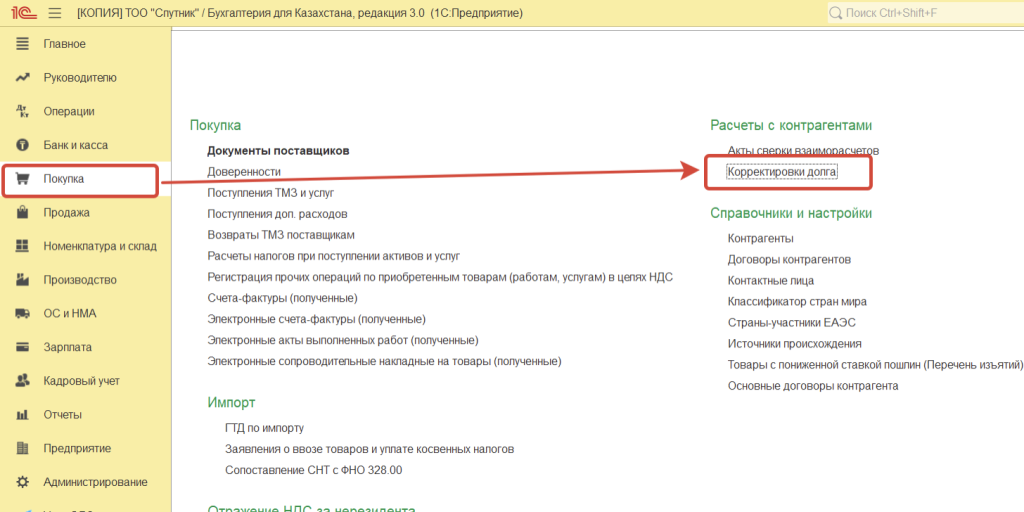This screenshot has height=512, width=1024.
Task: Click the Администрирование gear icon
Action: click(22, 482)
